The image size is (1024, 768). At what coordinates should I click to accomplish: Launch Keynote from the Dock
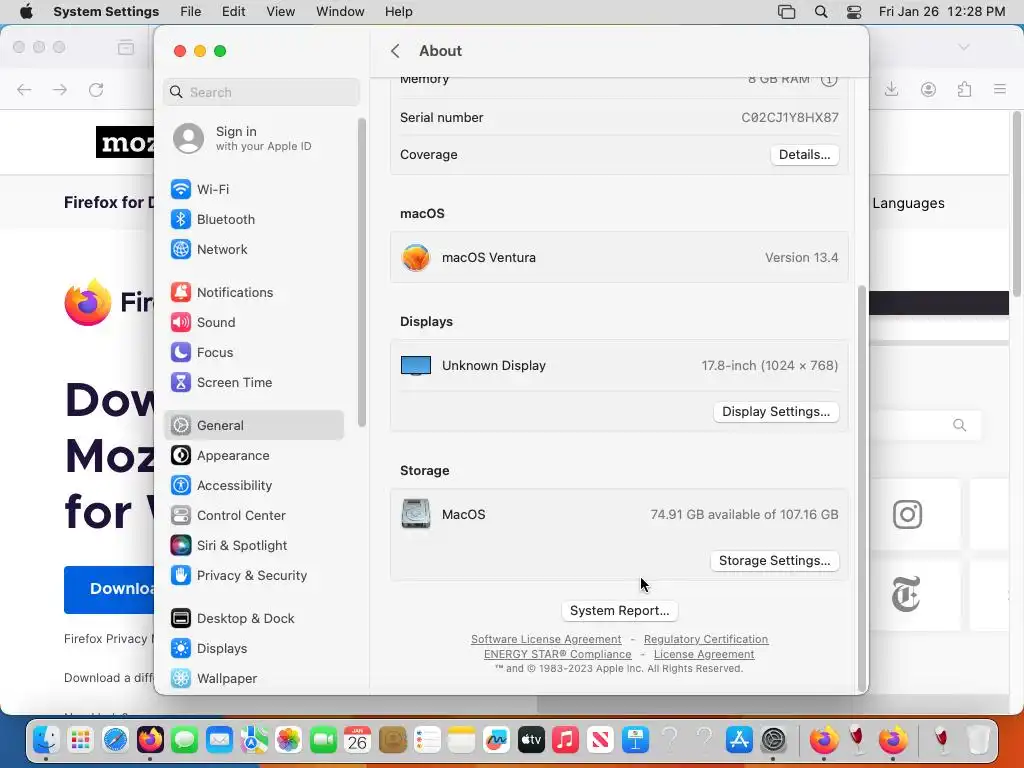click(x=635, y=740)
